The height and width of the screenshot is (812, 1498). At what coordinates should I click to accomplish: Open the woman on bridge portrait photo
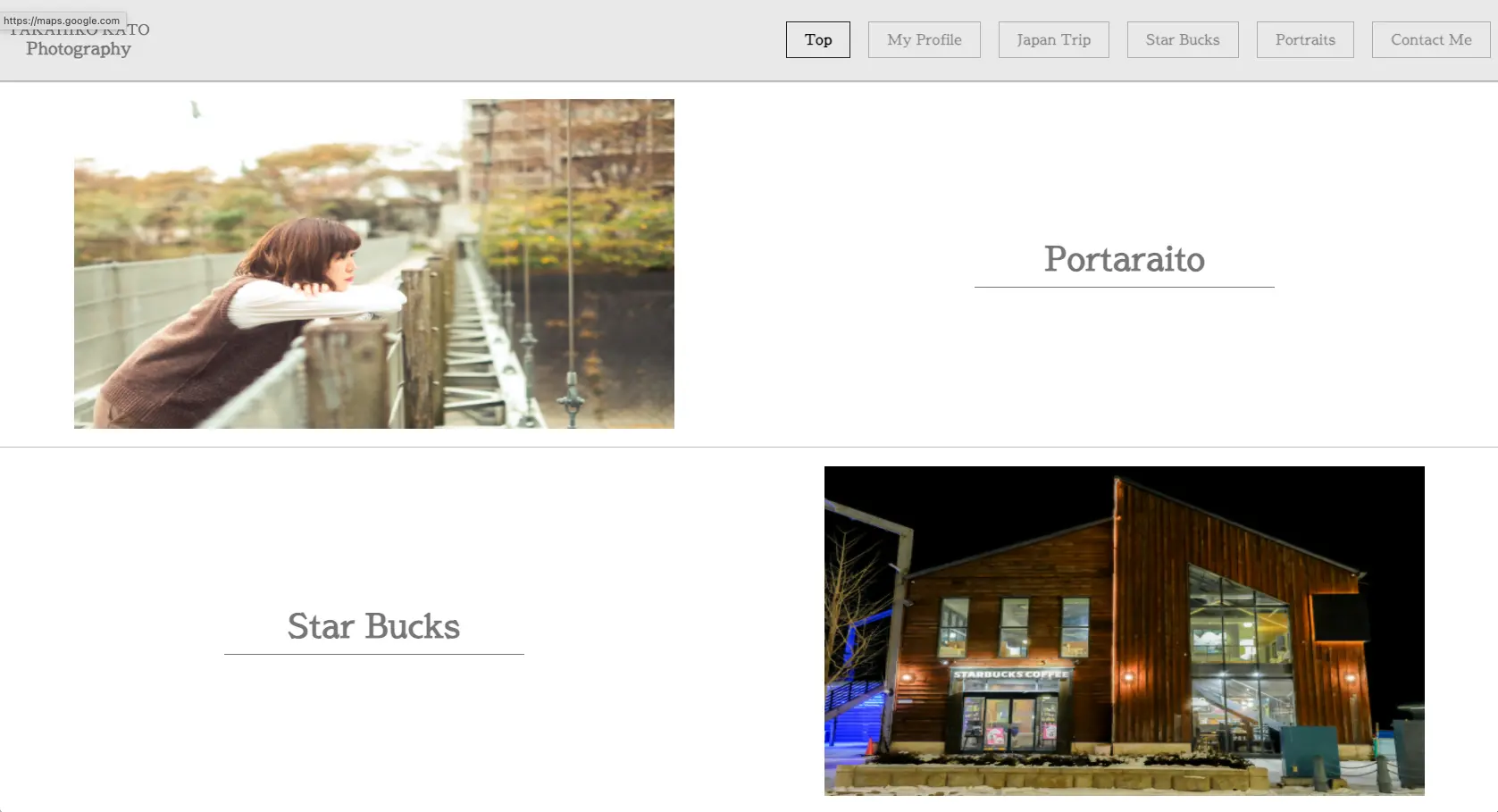coord(374,264)
